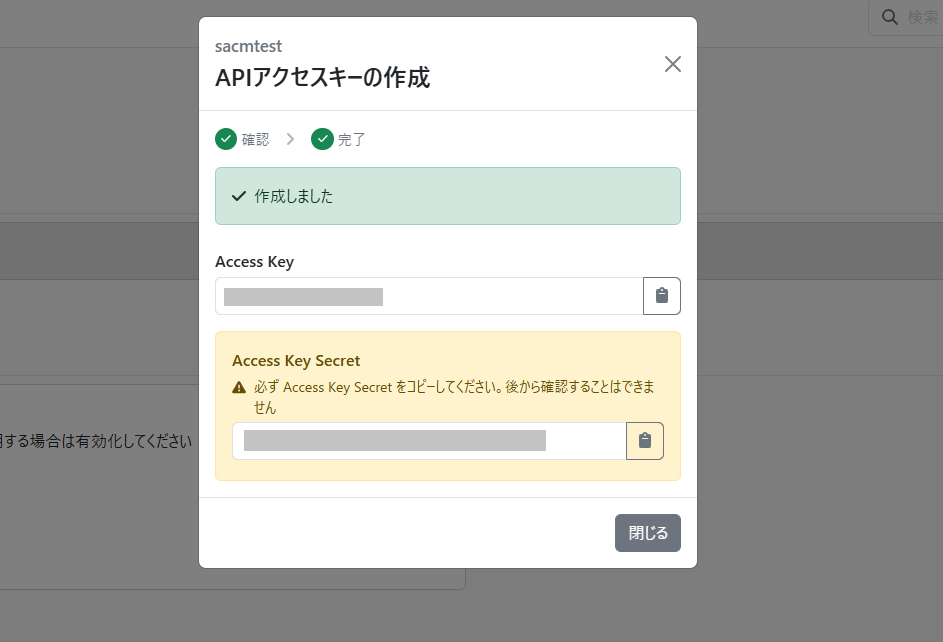Viewport: 943px width, 642px height.
Task: Copy the Access Key Secret to clipboard
Action: click(x=644, y=441)
